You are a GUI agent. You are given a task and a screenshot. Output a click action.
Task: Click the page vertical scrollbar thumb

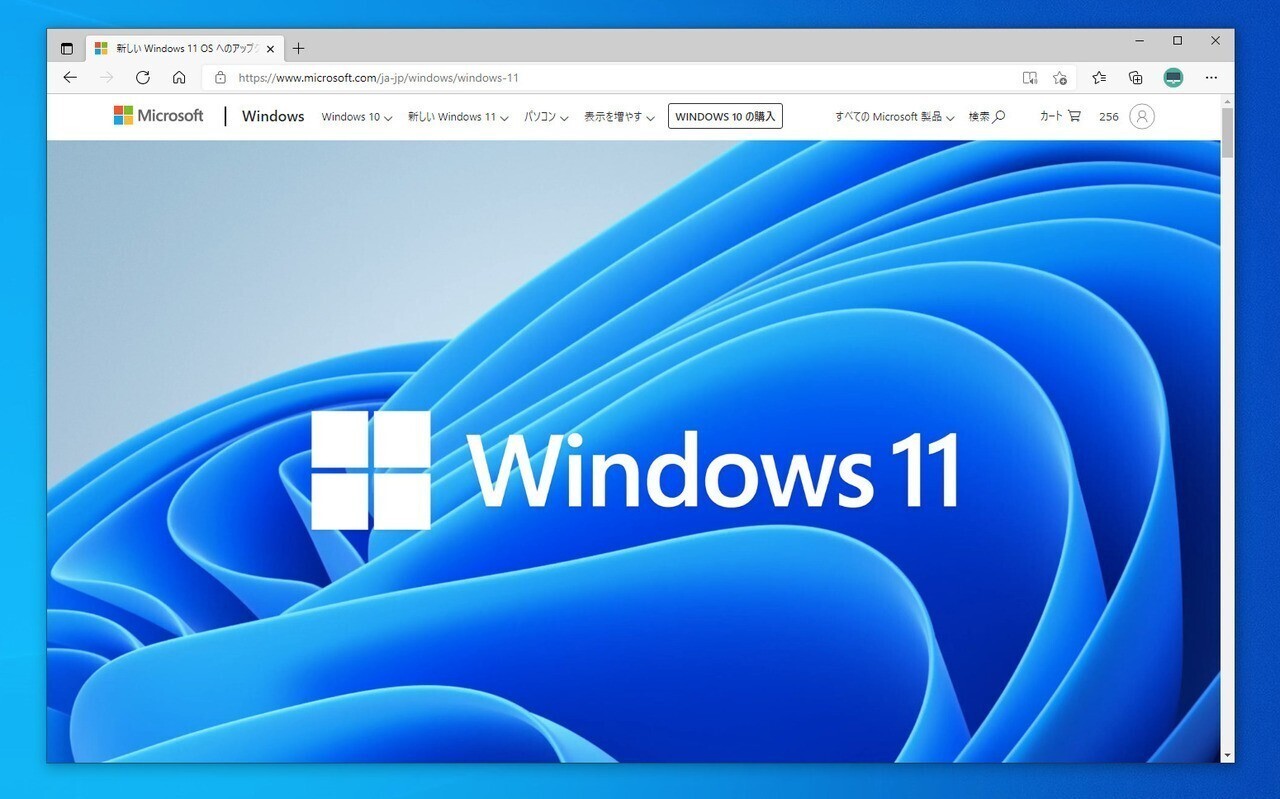[1227, 132]
